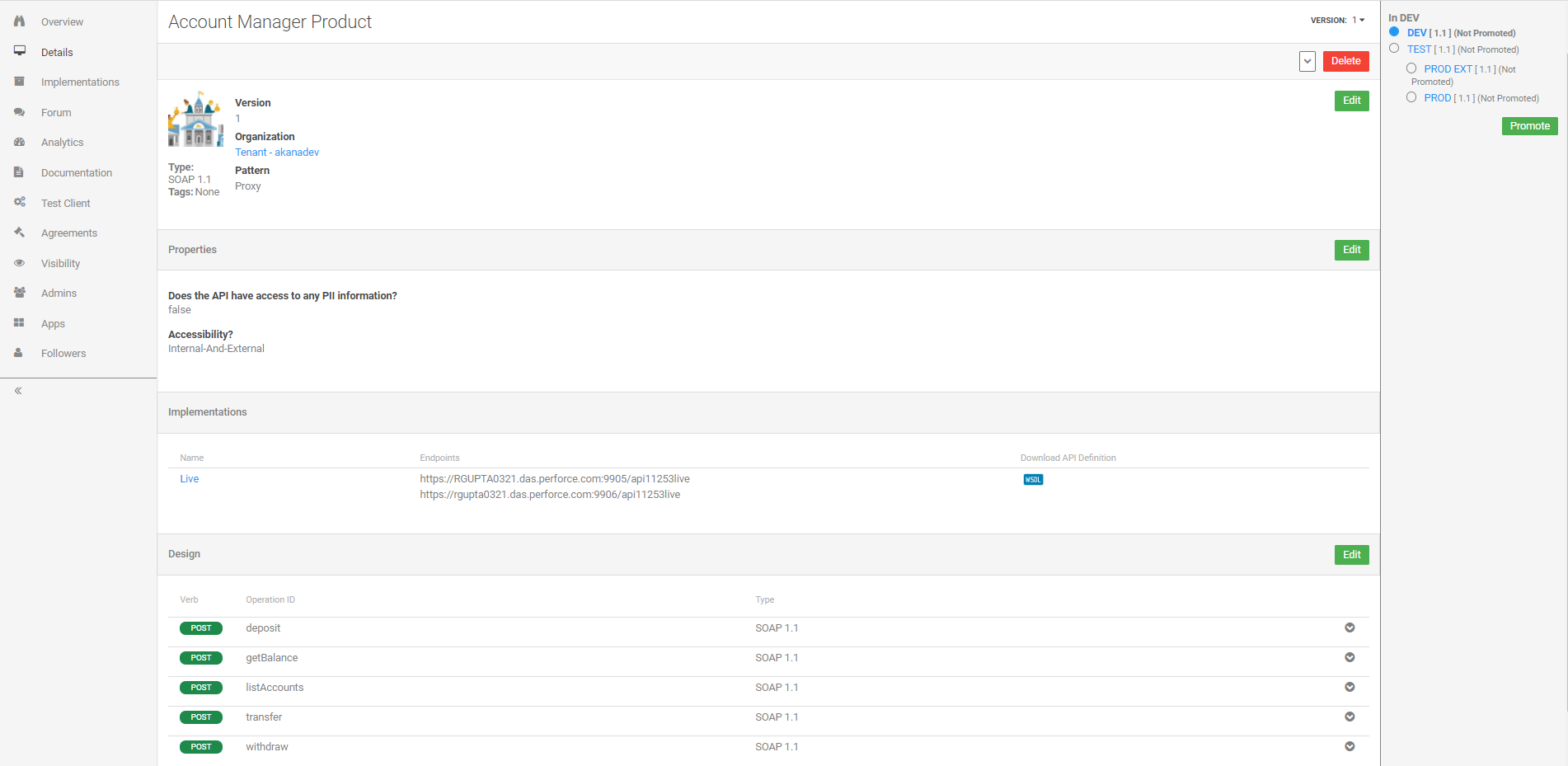
Task: Click the Forum speech bubble icon
Action: [x=19, y=112]
